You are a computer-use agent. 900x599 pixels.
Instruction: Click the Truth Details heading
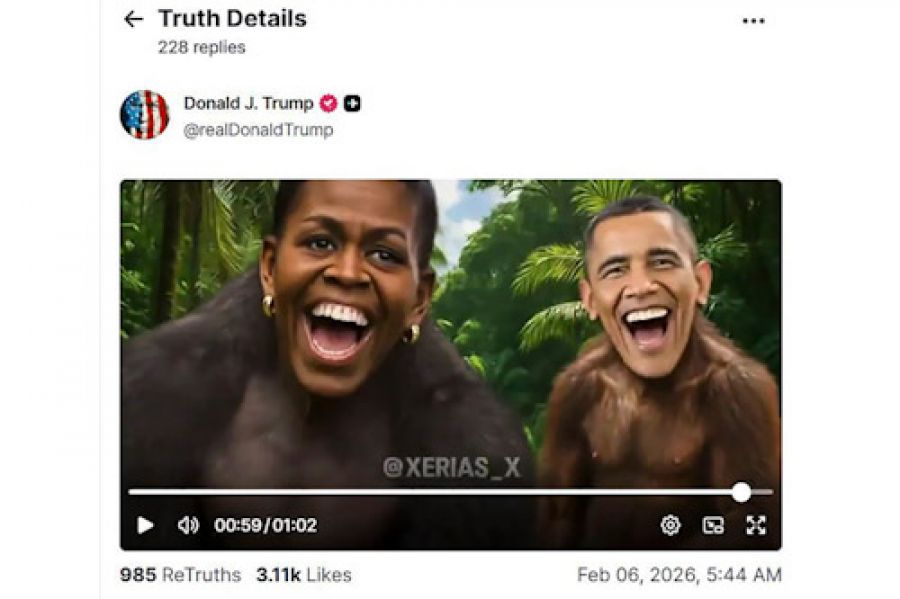(x=232, y=18)
